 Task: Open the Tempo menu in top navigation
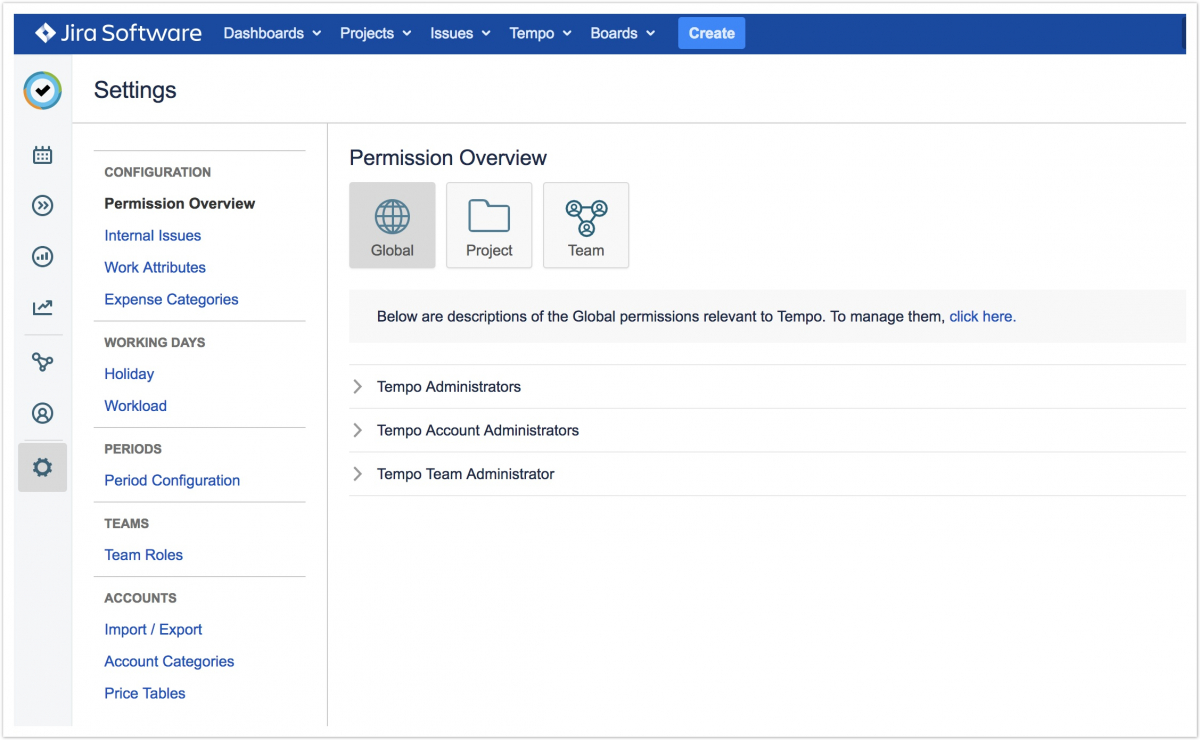click(540, 33)
